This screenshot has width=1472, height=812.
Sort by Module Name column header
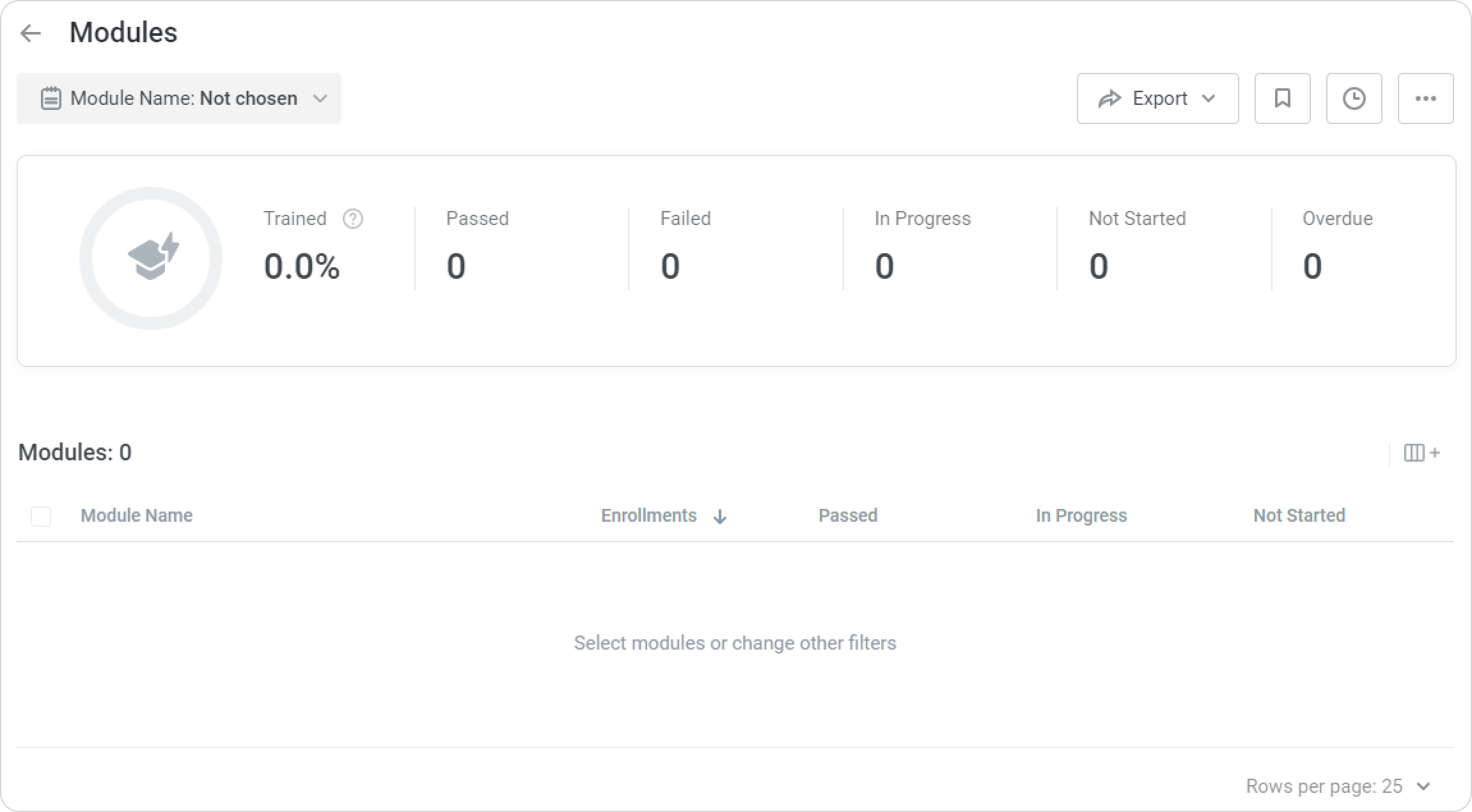point(136,515)
